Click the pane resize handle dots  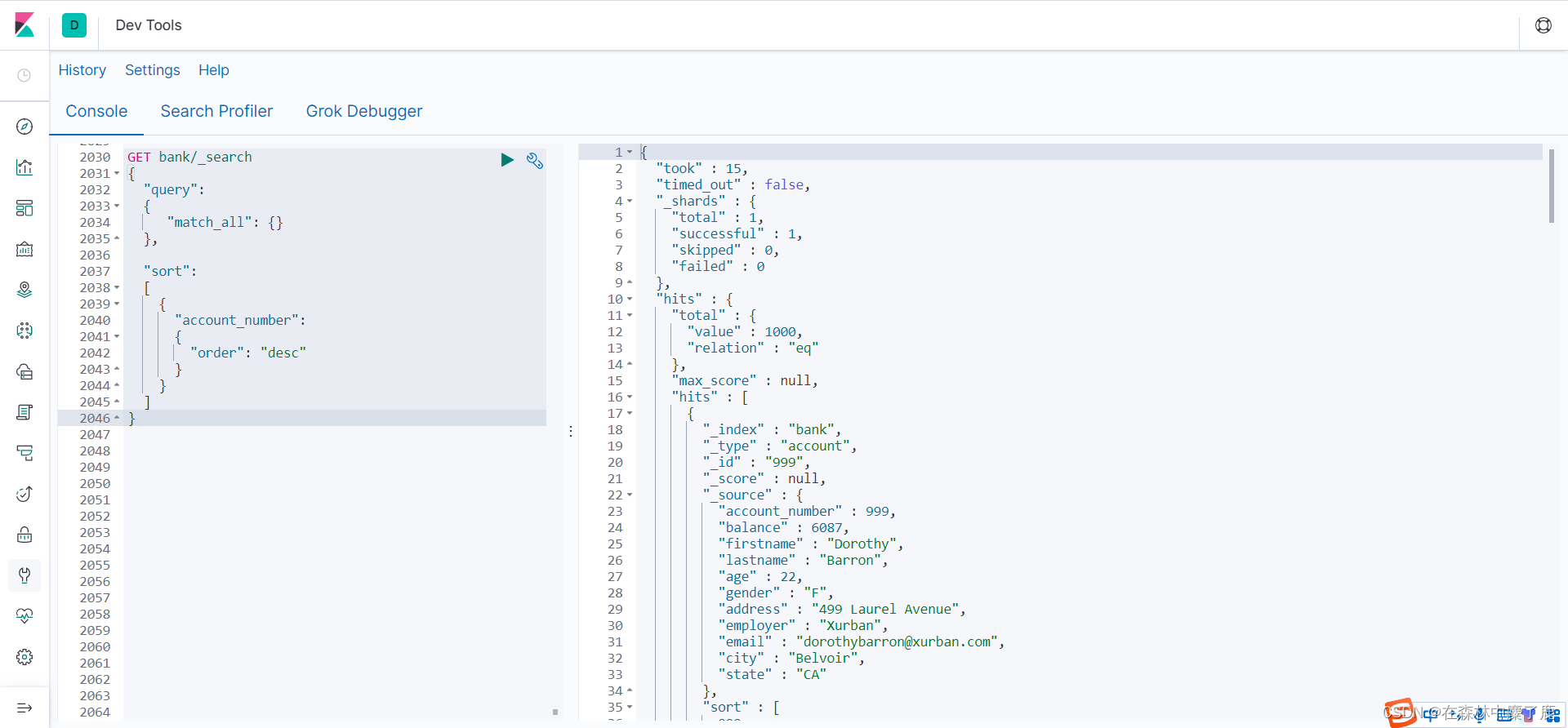point(570,431)
